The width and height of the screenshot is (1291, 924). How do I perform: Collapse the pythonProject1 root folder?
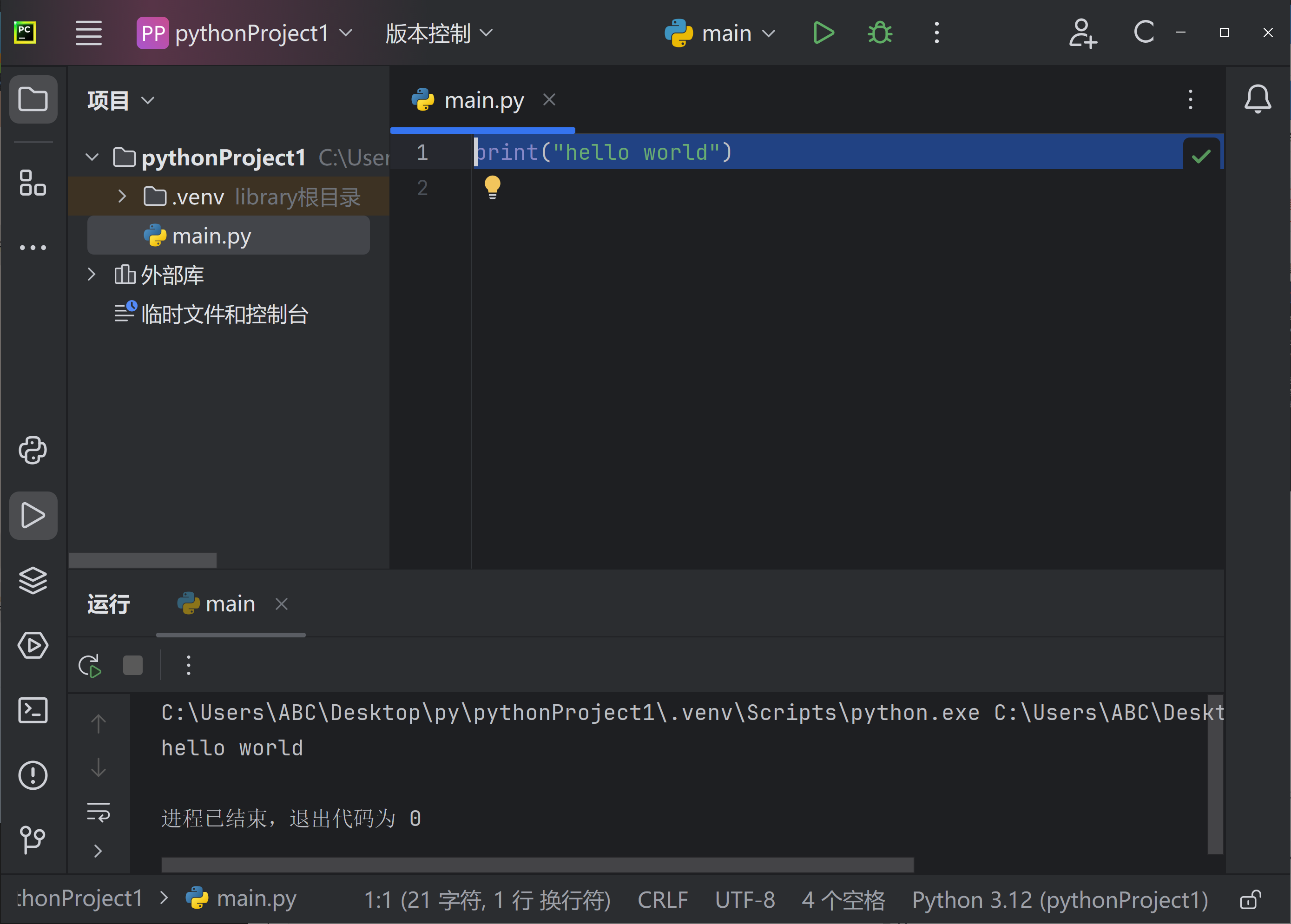pyautogui.click(x=92, y=157)
